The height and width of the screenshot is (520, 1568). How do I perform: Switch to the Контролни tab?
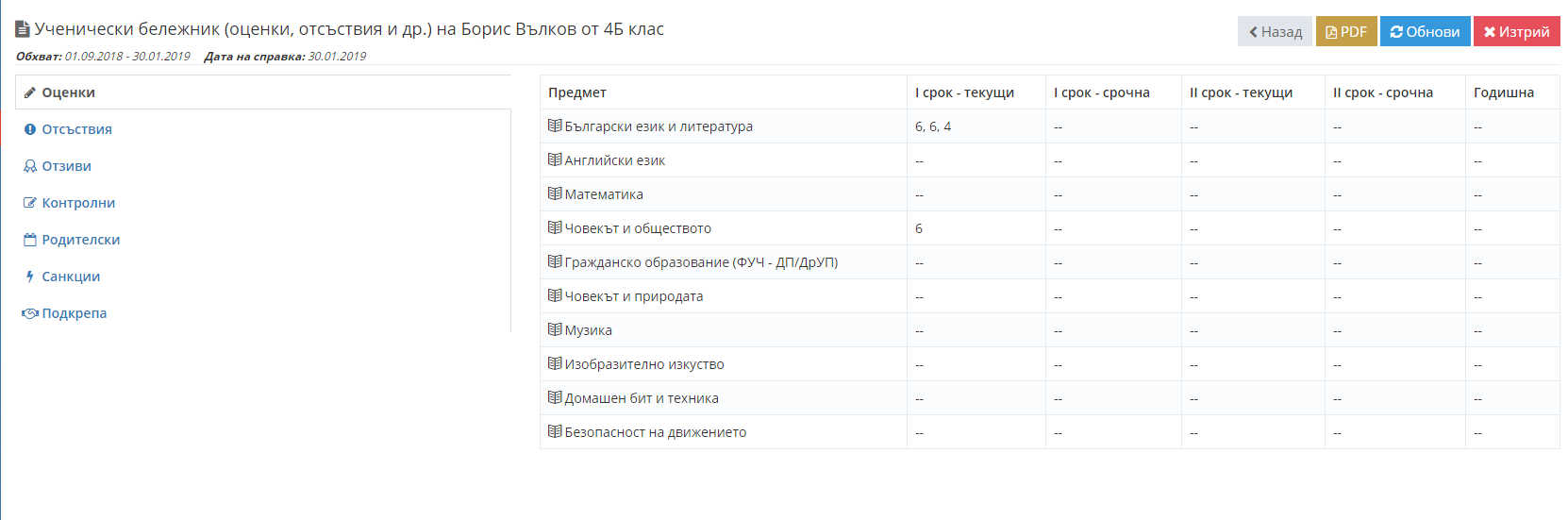click(x=78, y=203)
